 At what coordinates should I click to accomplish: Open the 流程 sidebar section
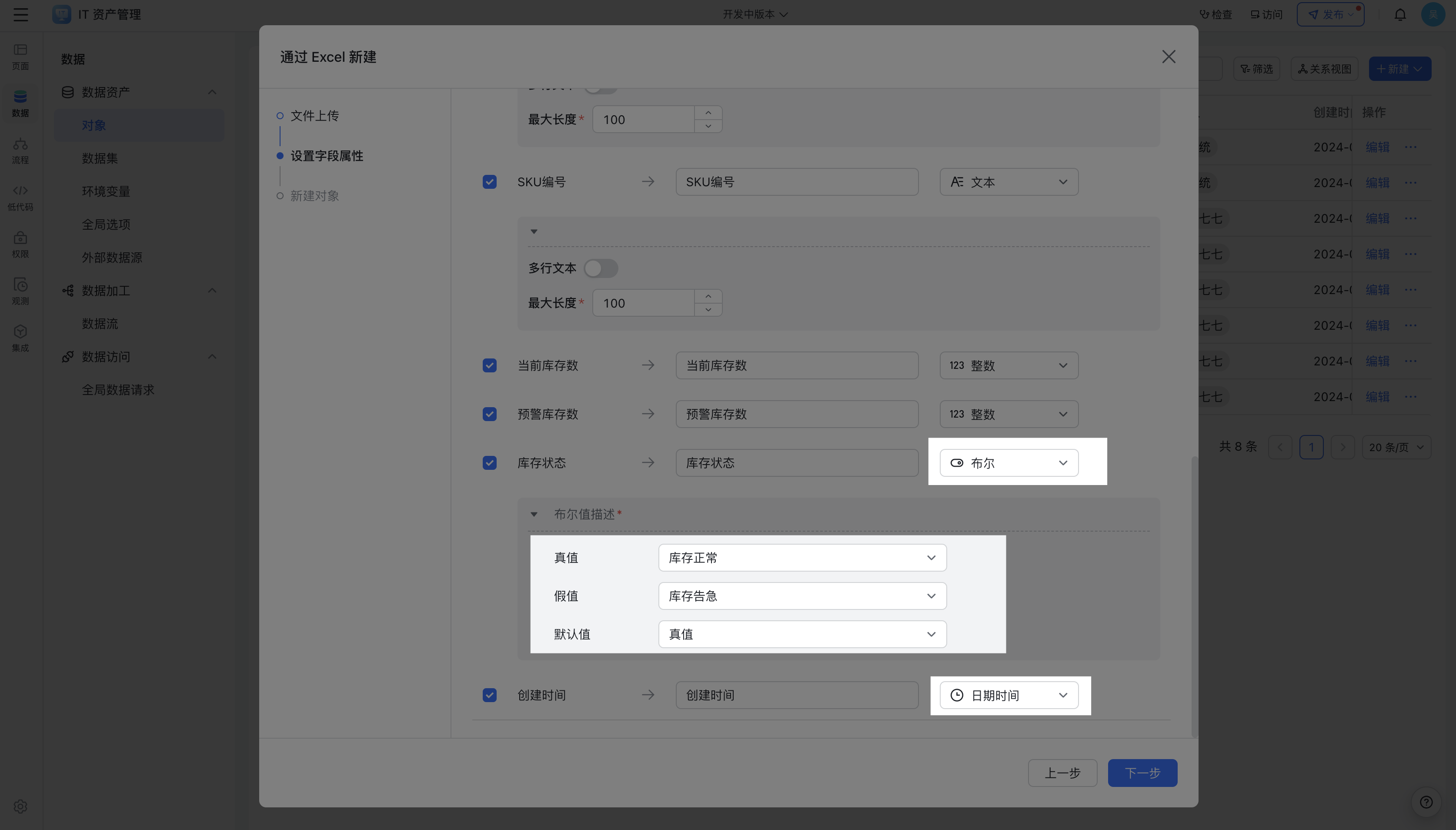20,151
